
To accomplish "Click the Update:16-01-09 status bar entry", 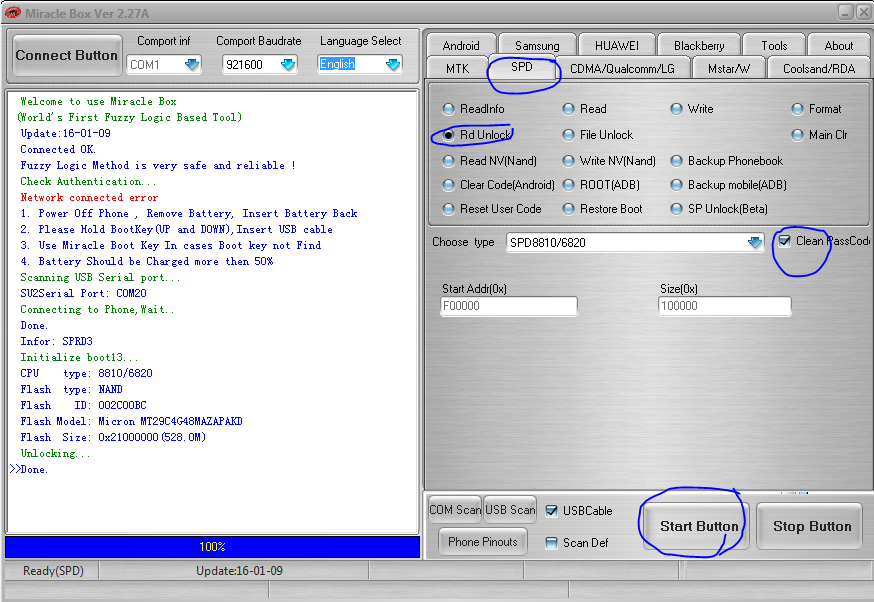I will [239, 571].
